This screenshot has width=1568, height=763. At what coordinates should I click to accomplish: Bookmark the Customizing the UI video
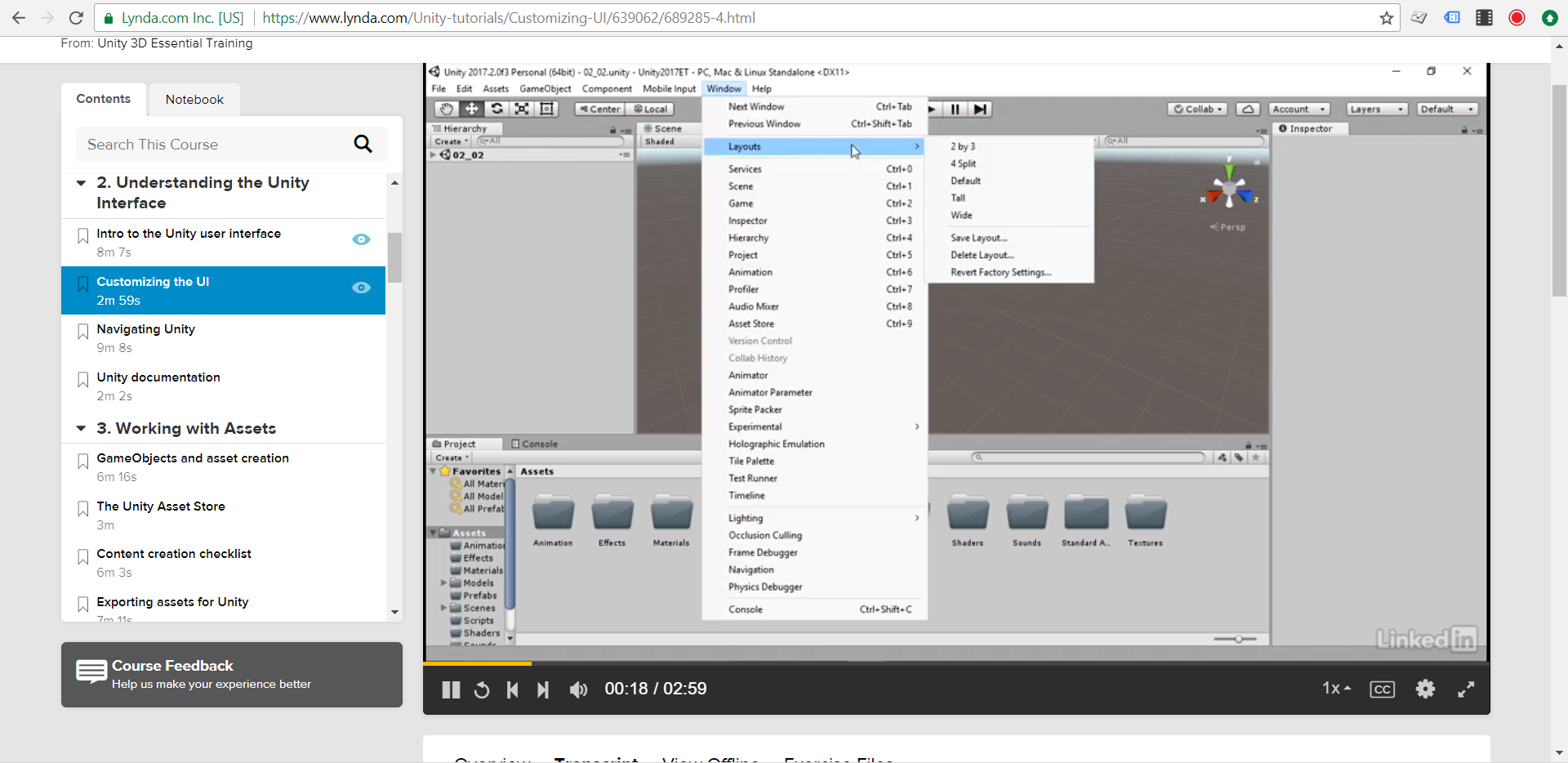coord(82,284)
